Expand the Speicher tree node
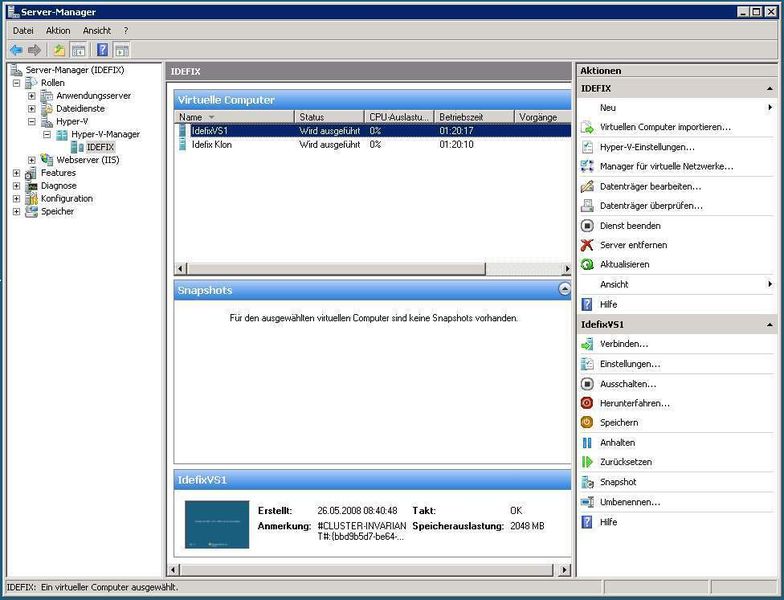 pyautogui.click(x=16, y=212)
